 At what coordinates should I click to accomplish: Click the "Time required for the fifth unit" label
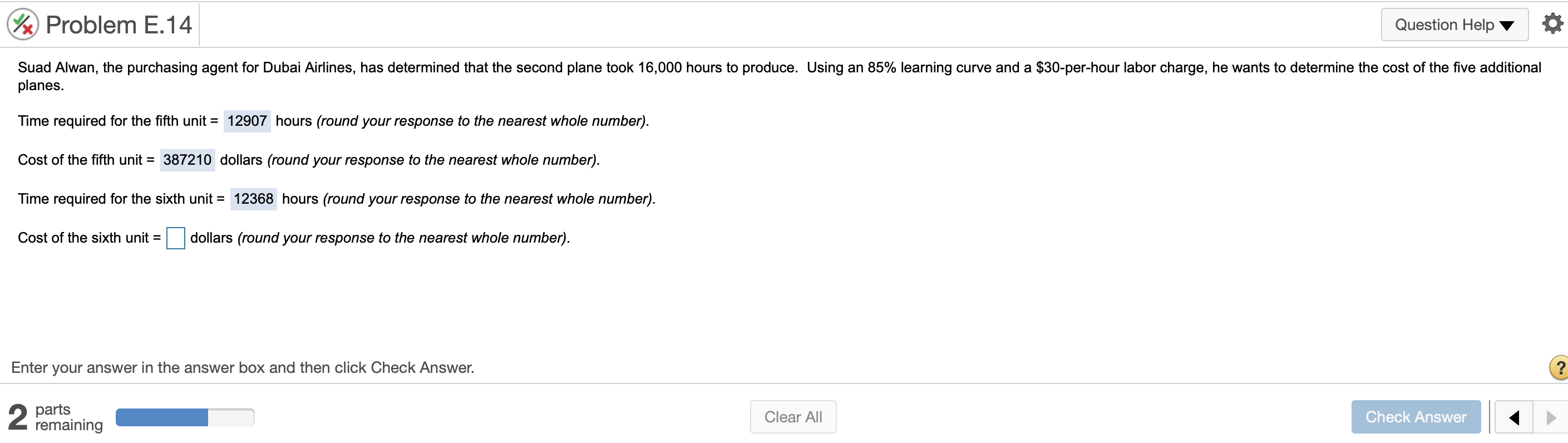tap(117, 121)
